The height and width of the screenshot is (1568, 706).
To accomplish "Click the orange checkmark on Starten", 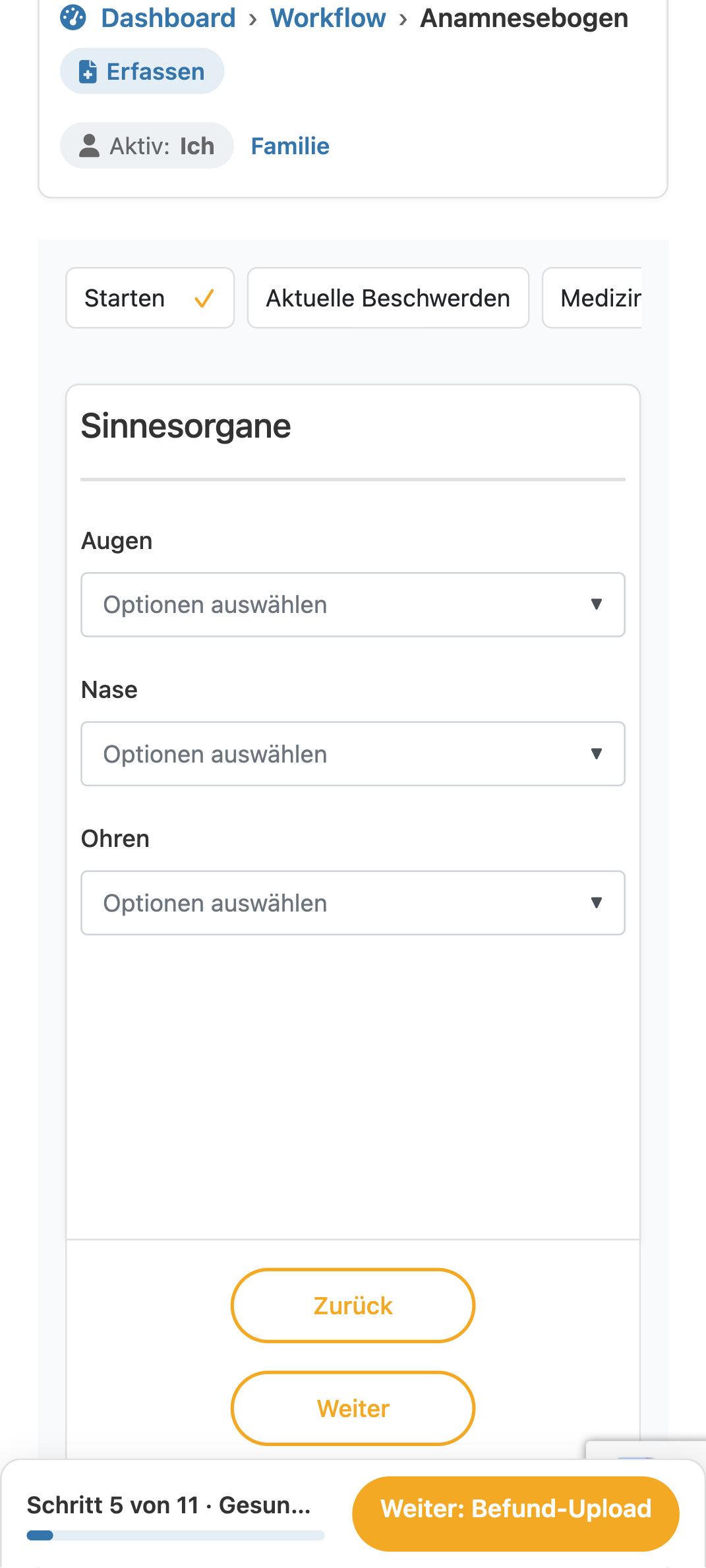I will [204, 299].
